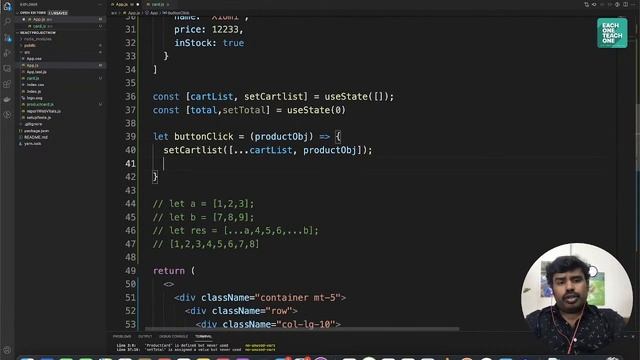Open App.css in the src folder
The image size is (640, 360).
34,59
